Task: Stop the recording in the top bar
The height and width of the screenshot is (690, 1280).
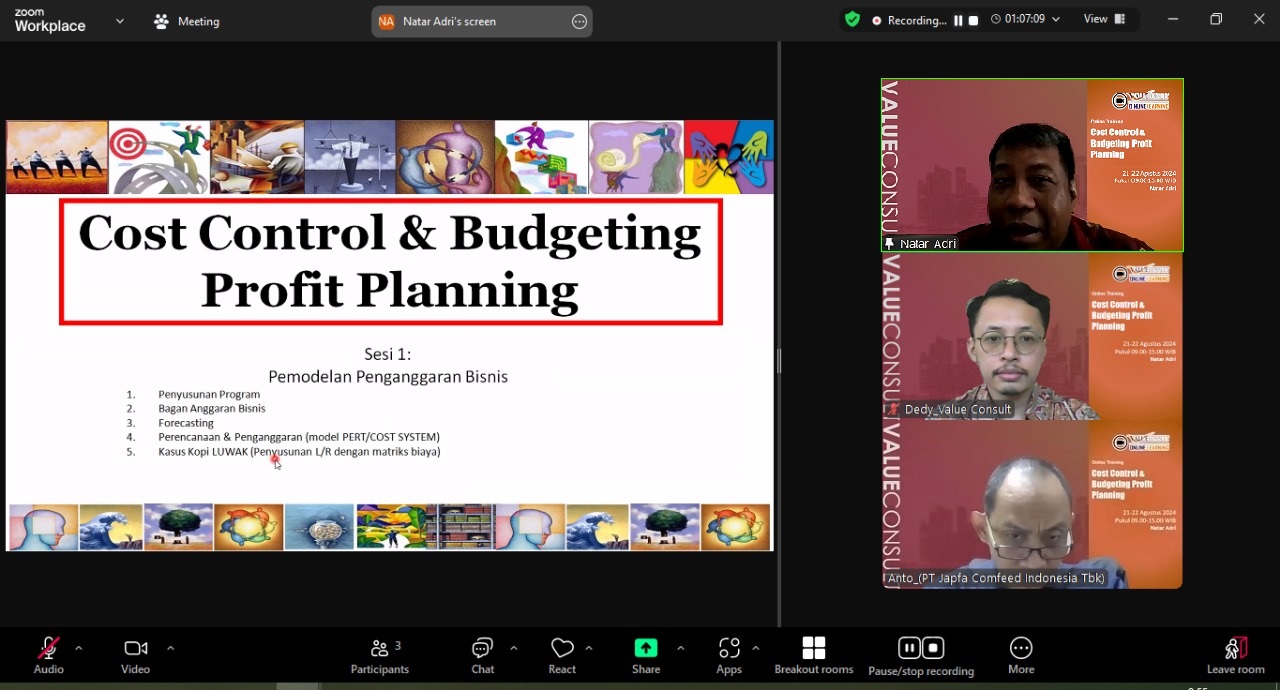Action: click(x=973, y=20)
